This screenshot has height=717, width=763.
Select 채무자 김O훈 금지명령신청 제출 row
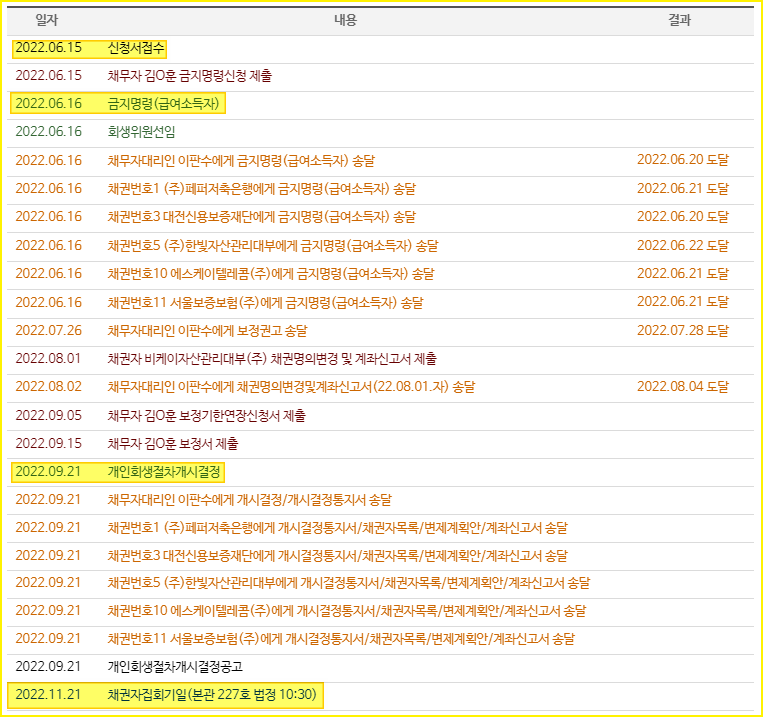click(381, 76)
